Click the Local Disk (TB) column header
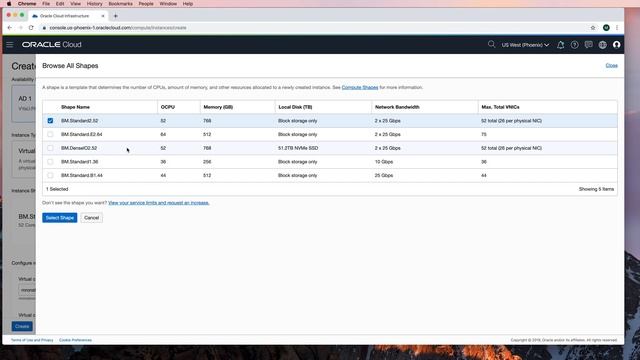640x360 pixels. click(x=295, y=107)
